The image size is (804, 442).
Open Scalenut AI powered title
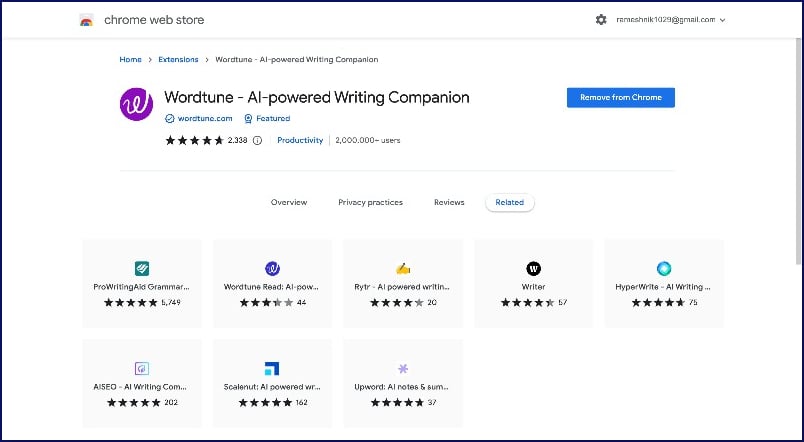pyautogui.click(x=272, y=387)
